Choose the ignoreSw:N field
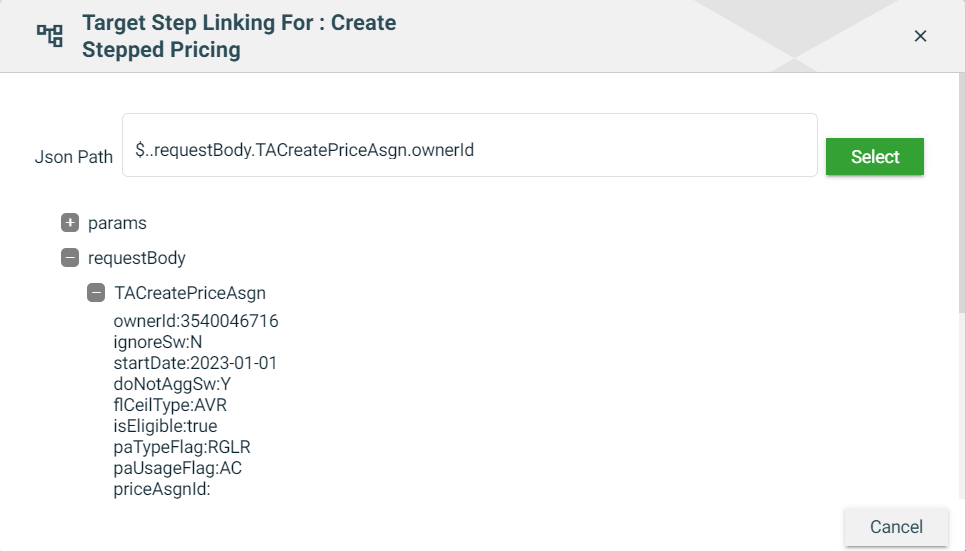Screen dimensions: 966x551 click(158, 342)
